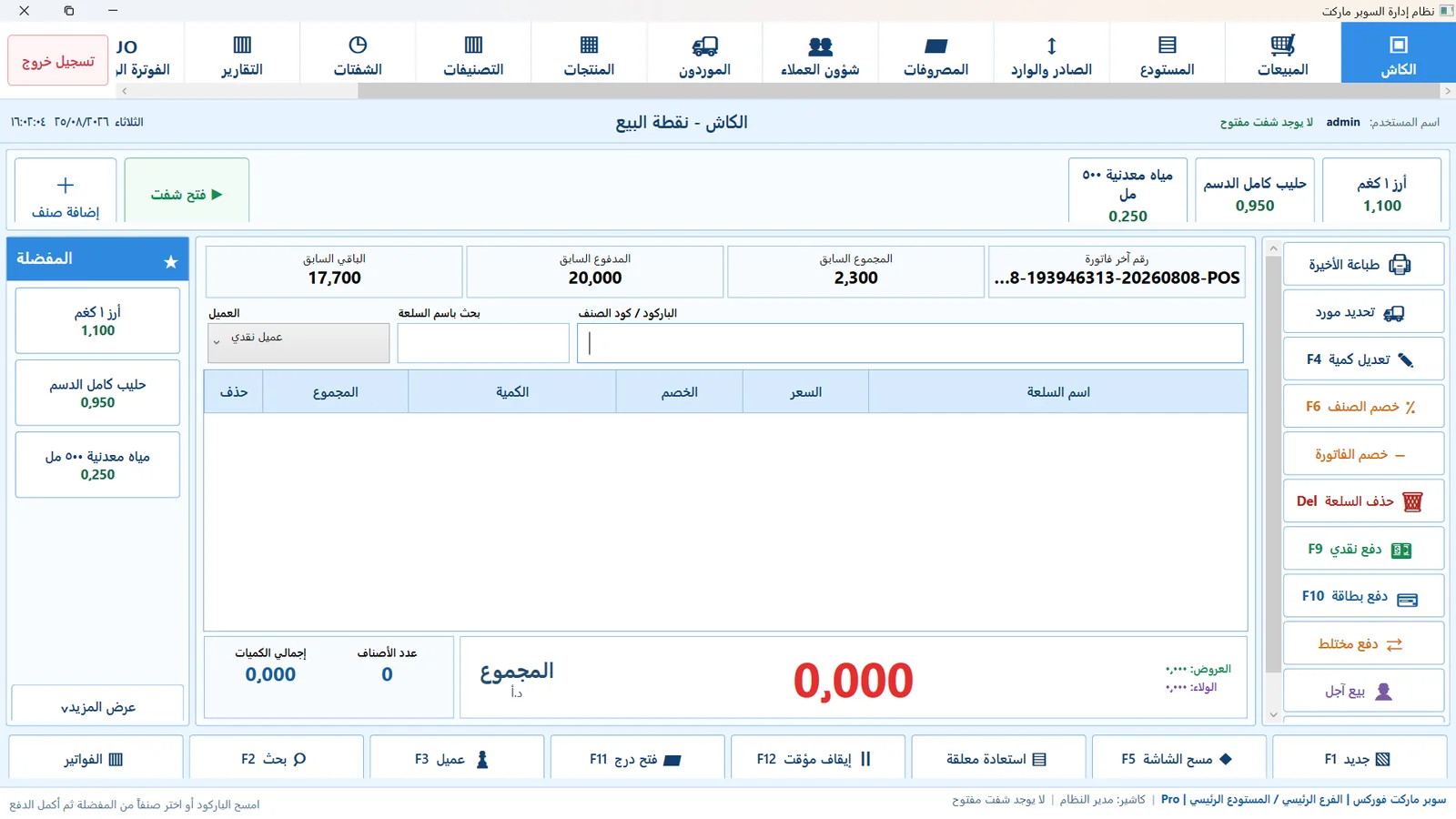This screenshot has height=819, width=1456.
Task: Click the استعادة معلقة restore held button
Action: pos(998,758)
